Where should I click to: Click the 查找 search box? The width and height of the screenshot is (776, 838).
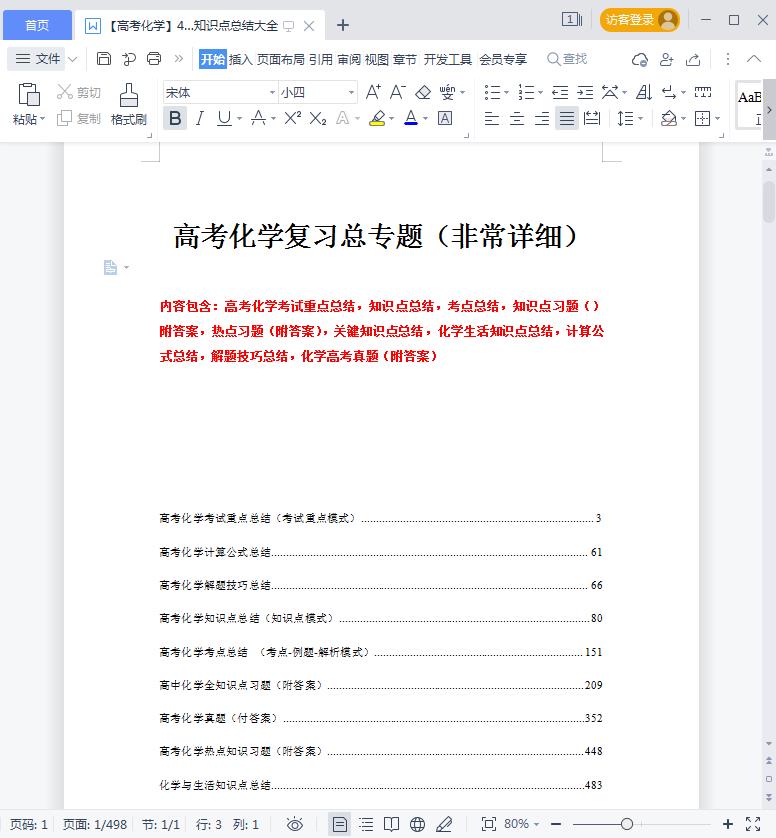coord(568,59)
